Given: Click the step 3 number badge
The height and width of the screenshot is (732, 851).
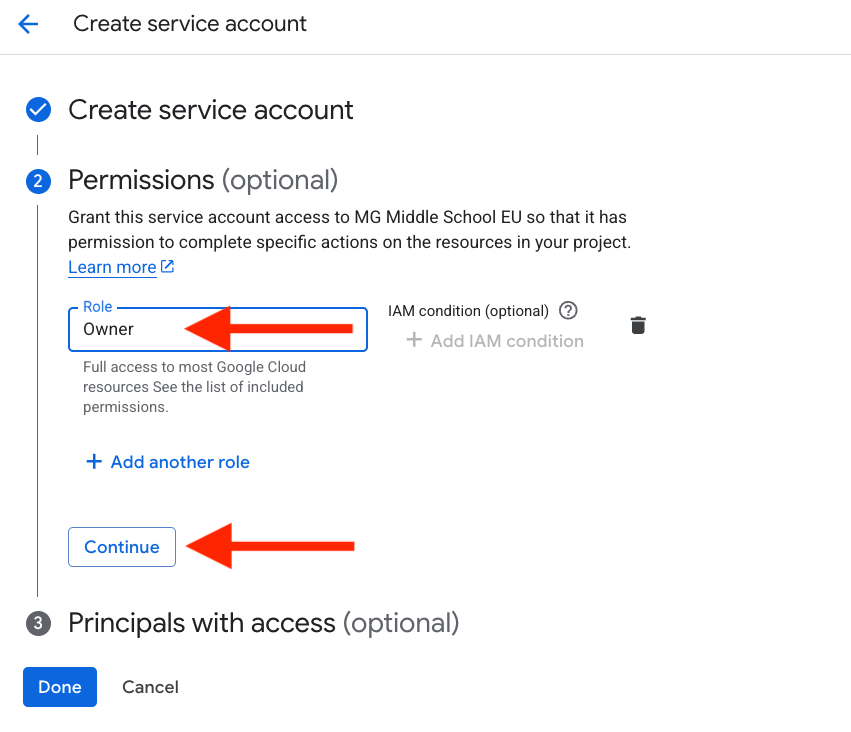Looking at the screenshot, I should (39, 623).
